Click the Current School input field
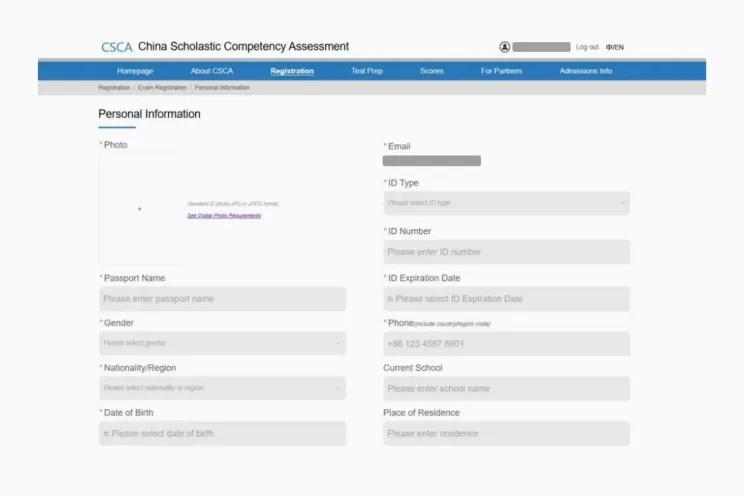The image size is (744, 496). pos(506,389)
